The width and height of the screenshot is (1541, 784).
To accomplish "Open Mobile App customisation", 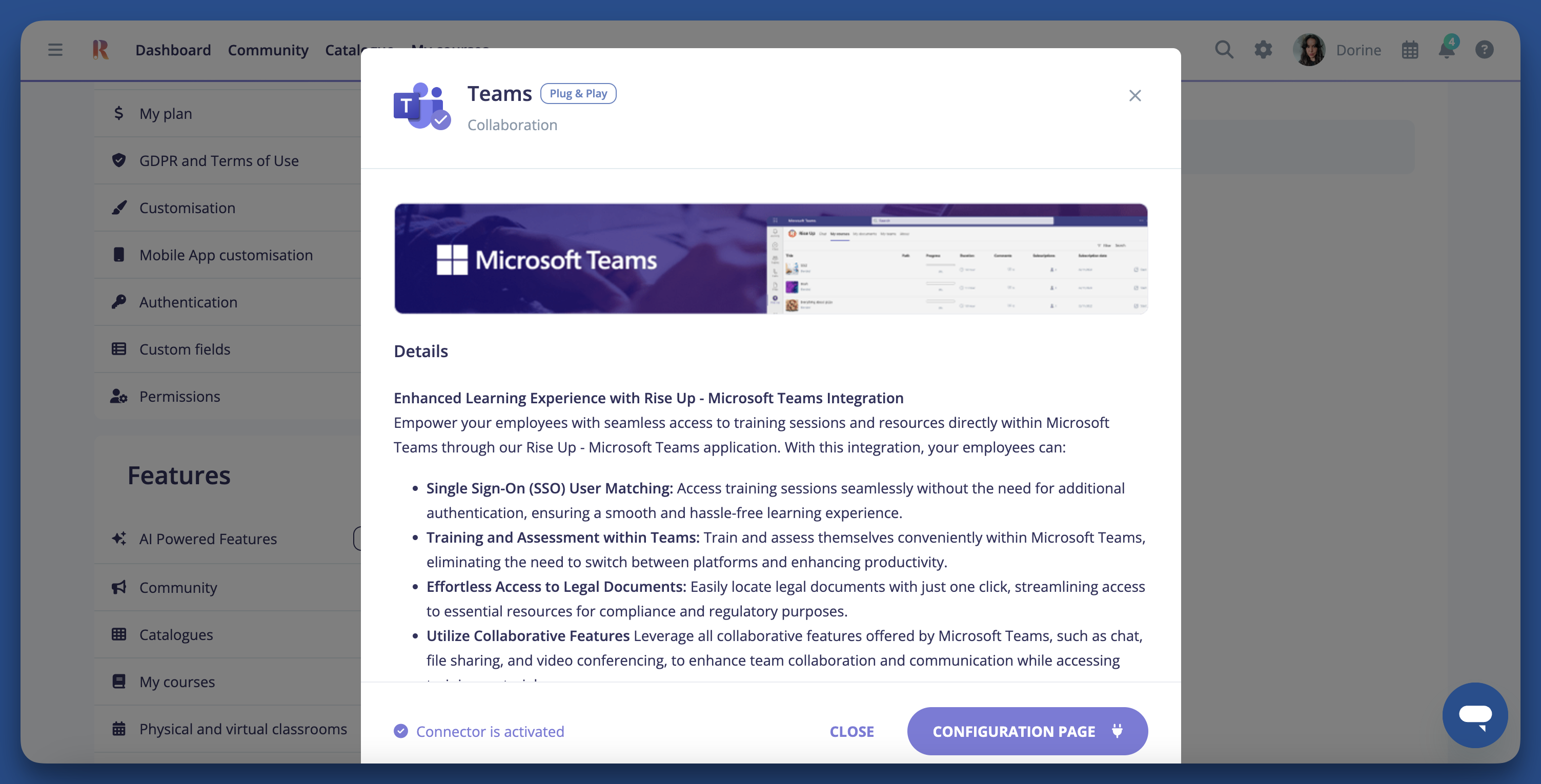I will [x=227, y=255].
